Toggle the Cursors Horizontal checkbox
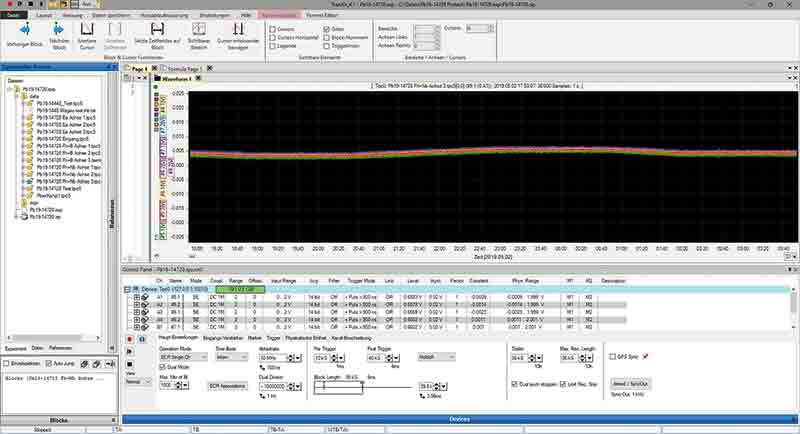800x434 pixels. [272, 38]
